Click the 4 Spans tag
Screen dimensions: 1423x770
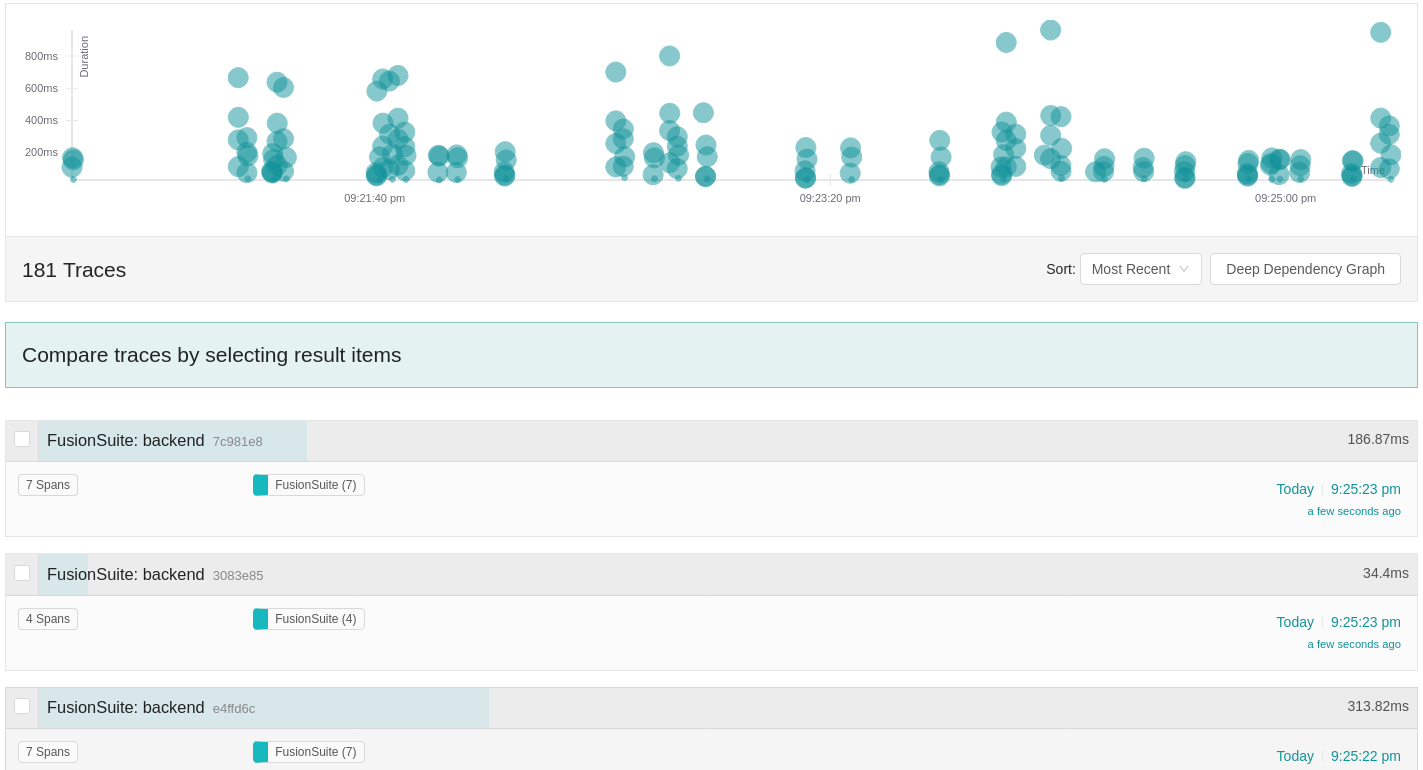pos(48,619)
